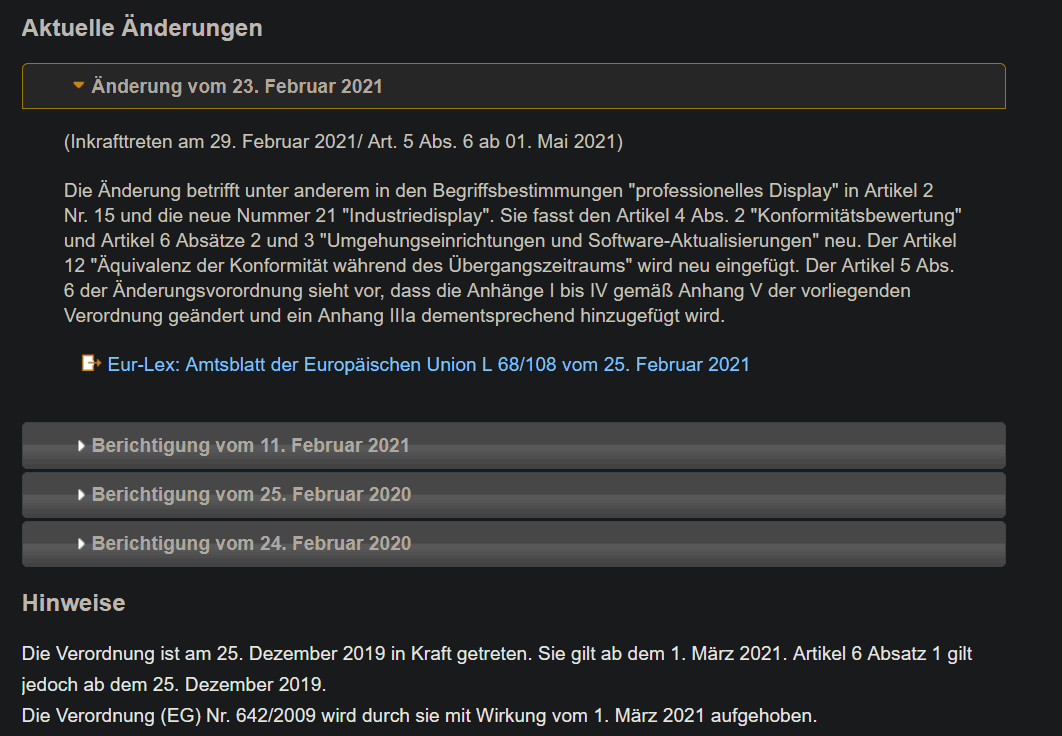Image resolution: width=1062 pixels, height=736 pixels.
Task: Click the arrow beside Berichtigung 24. Februar 2020
Action: coord(81,544)
